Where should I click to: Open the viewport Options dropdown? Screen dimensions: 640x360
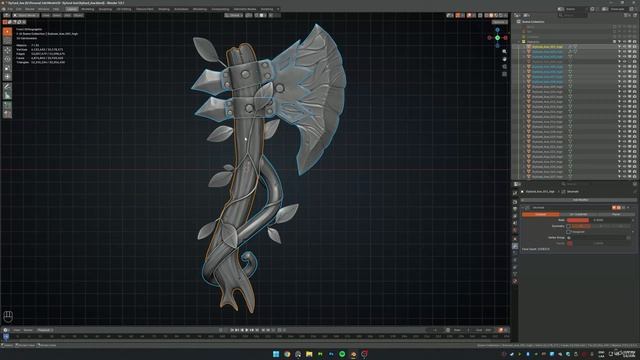coord(500,22)
